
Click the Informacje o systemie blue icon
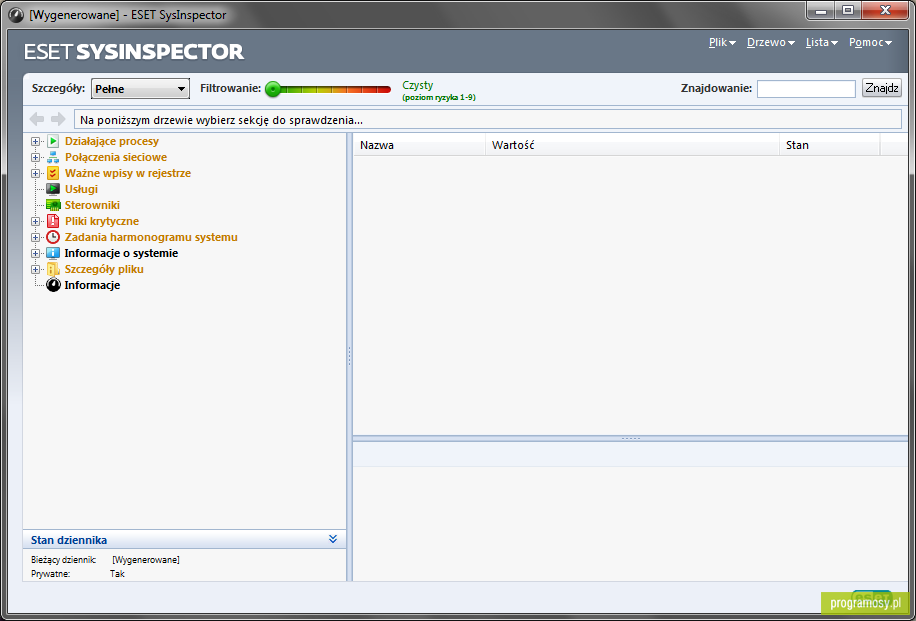tap(53, 253)
